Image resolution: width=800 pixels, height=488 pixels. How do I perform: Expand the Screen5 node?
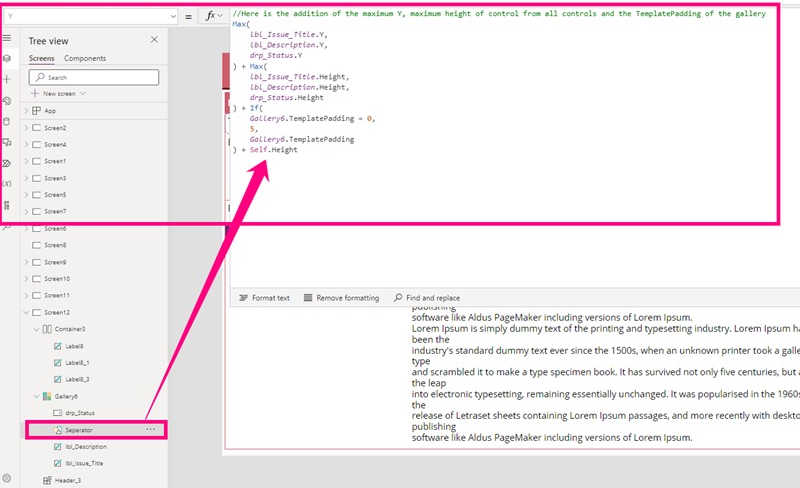click(x=26, y=194)
